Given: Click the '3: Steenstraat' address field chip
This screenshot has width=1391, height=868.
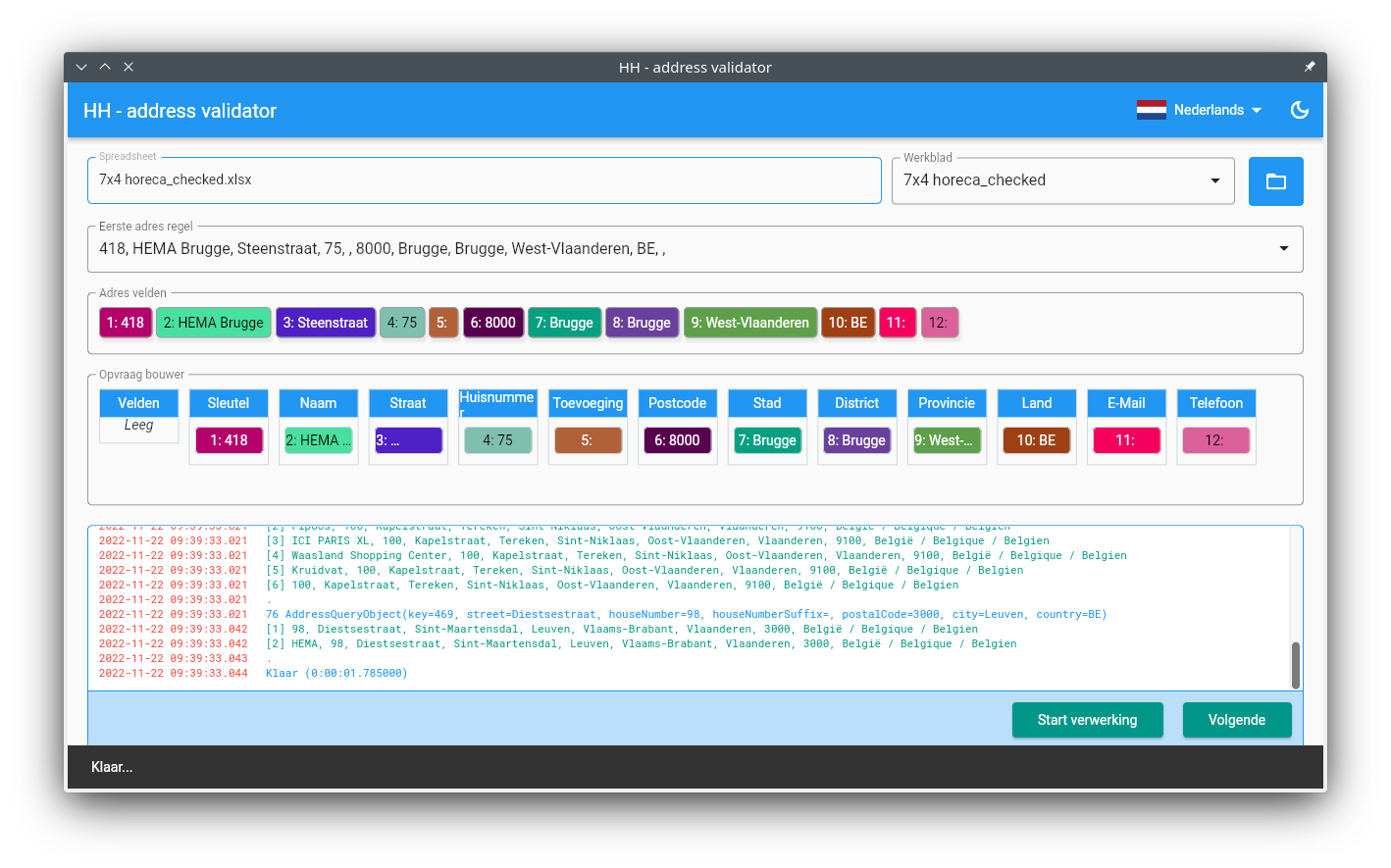Looking at the screenshot, I should coord(325,323).
